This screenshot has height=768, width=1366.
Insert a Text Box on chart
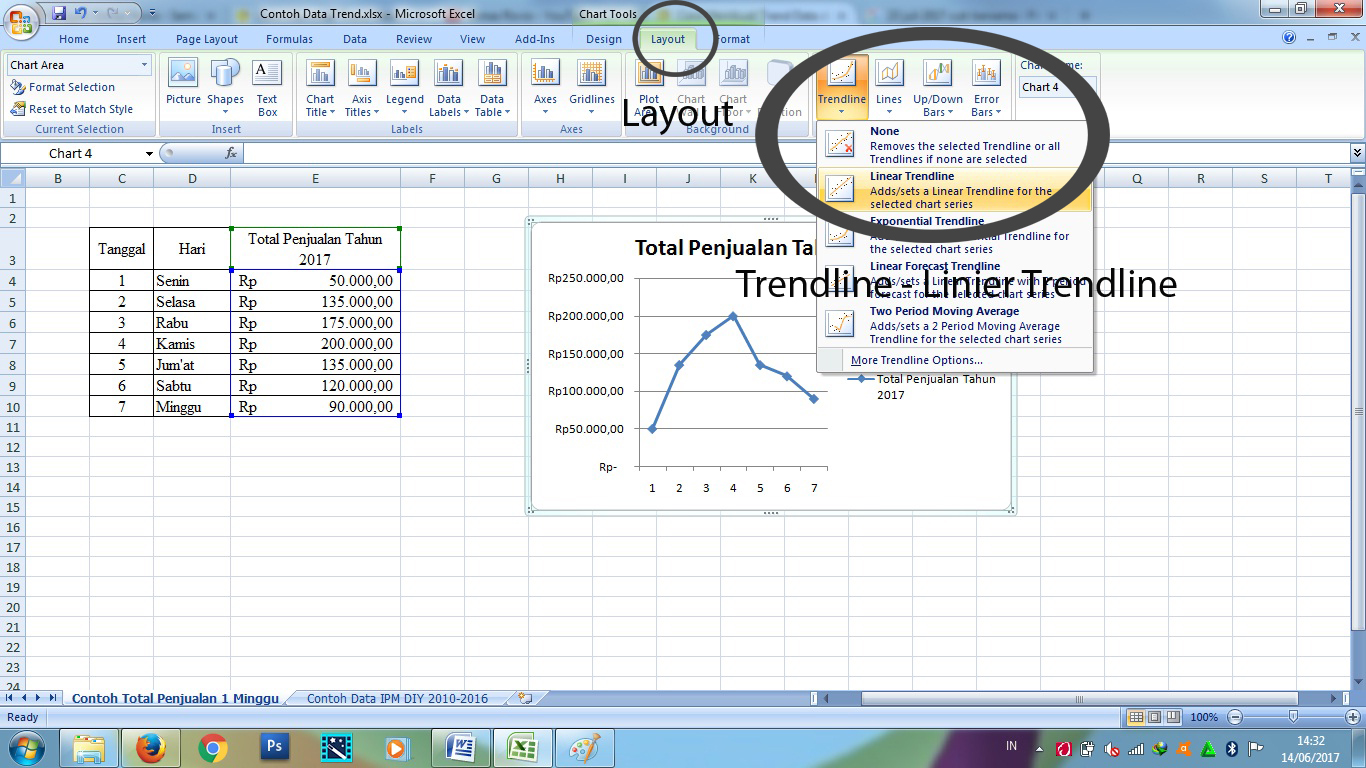(267, 88)
